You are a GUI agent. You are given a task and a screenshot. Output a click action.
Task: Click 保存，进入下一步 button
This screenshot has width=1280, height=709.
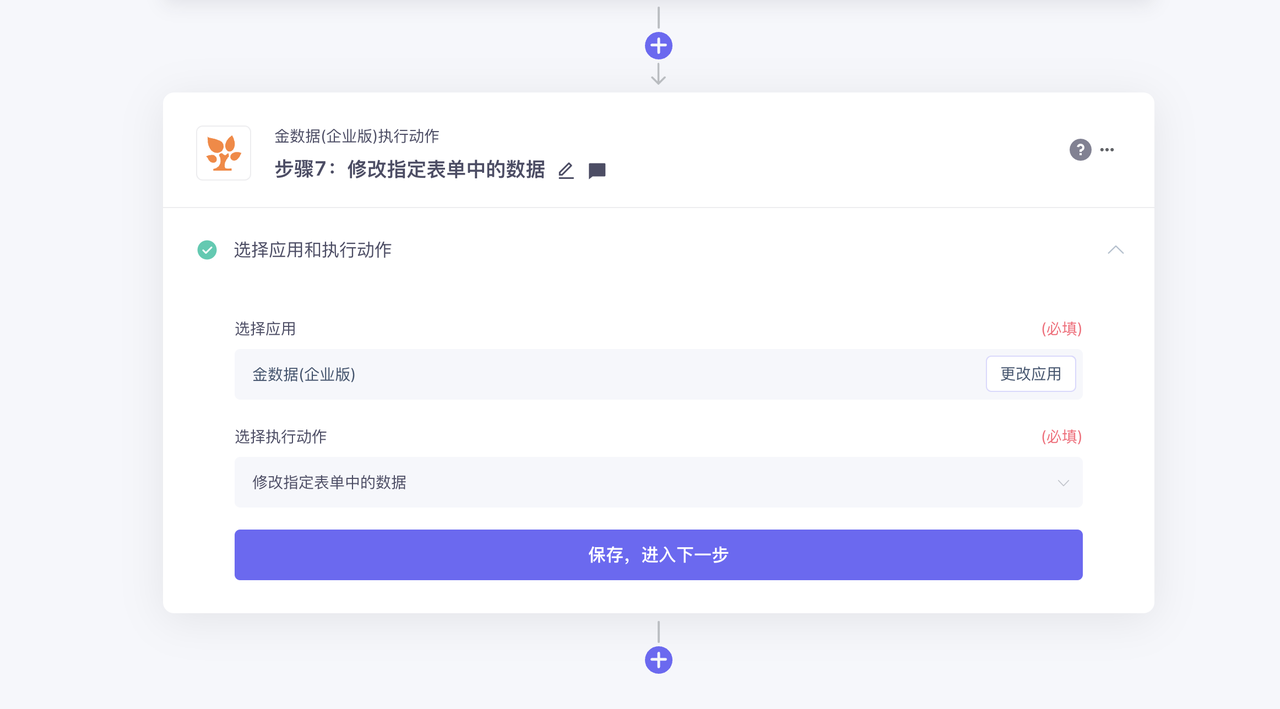(x=658, y=555)
